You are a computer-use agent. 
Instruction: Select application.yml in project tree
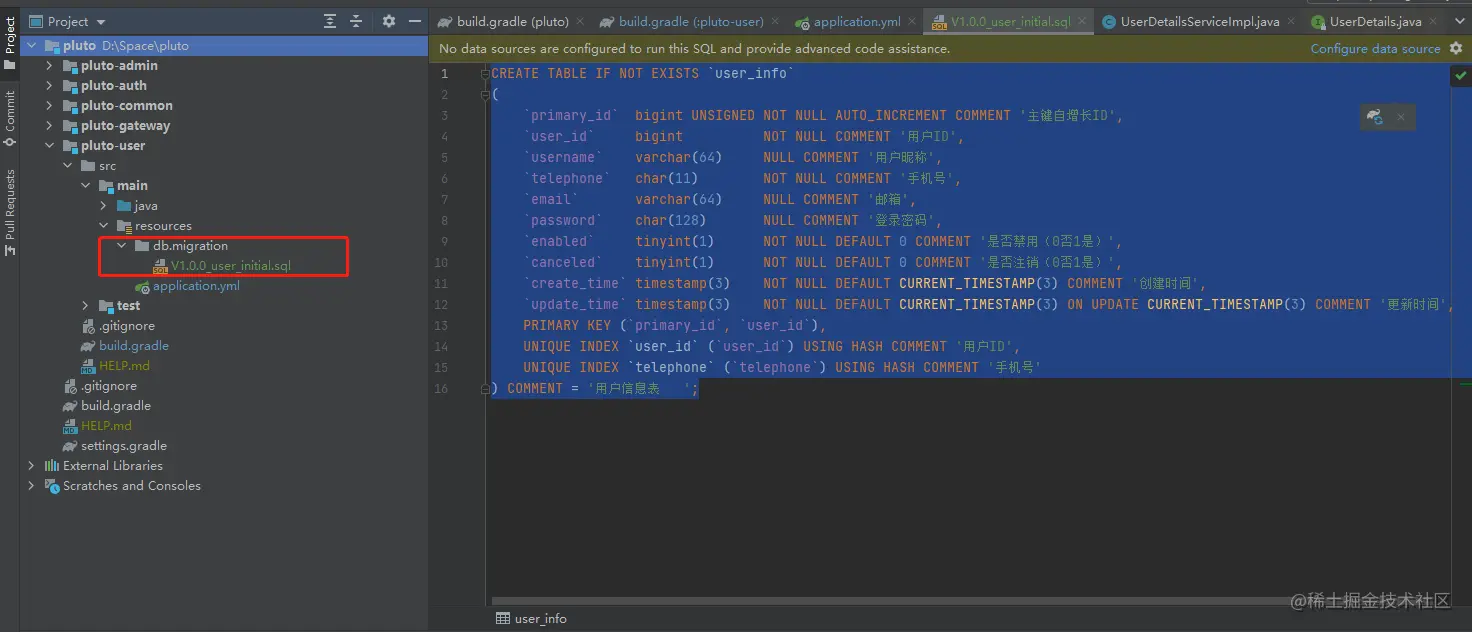[196, 285]
